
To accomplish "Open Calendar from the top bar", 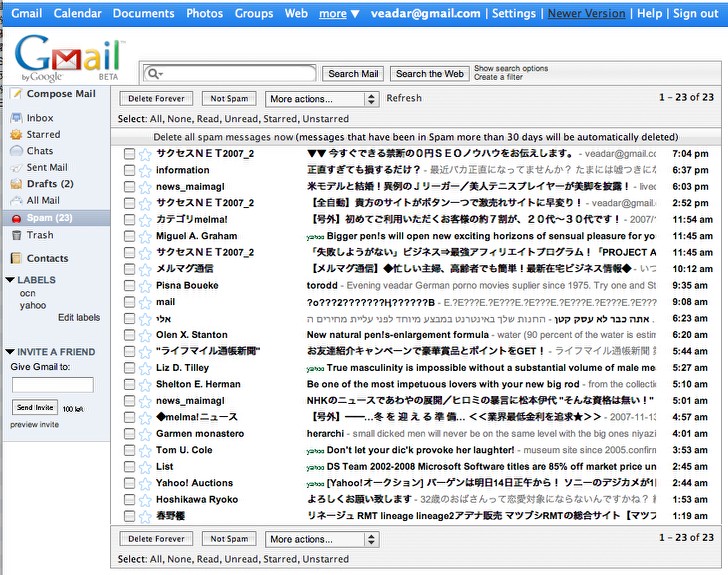I will (x=78, y=13).
